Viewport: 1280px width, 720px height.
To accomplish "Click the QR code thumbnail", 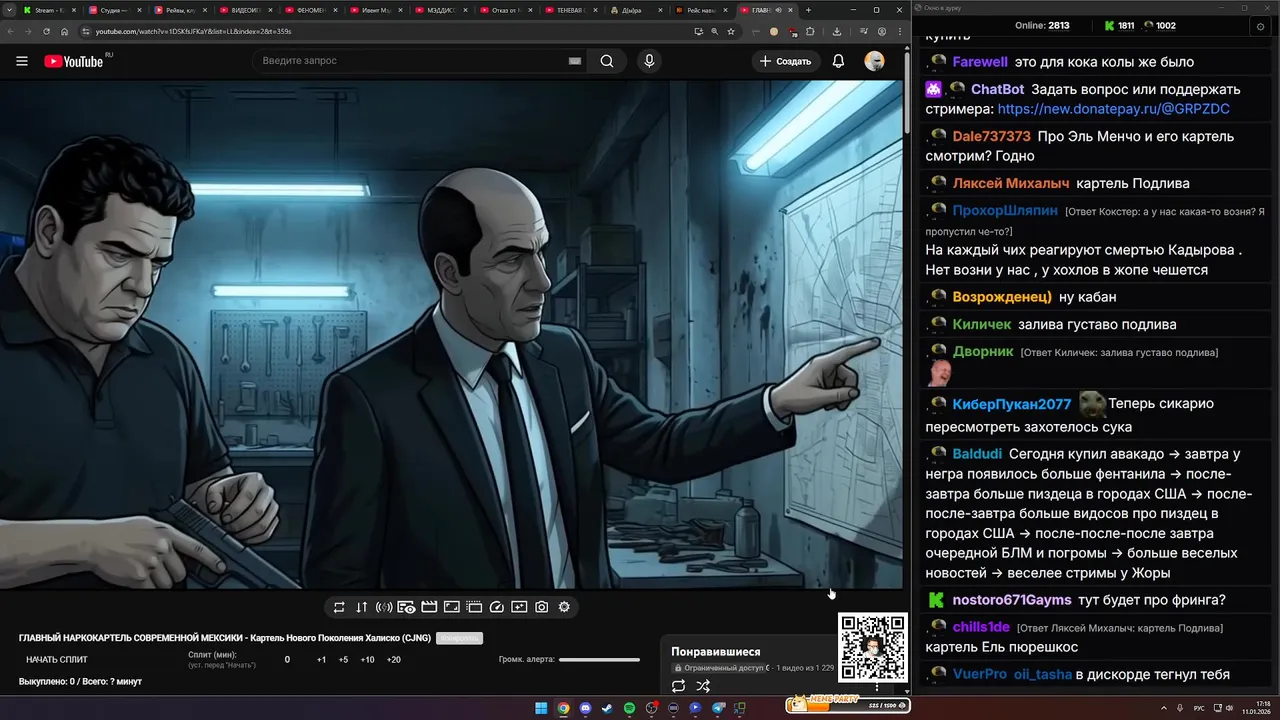I will 873,647.
